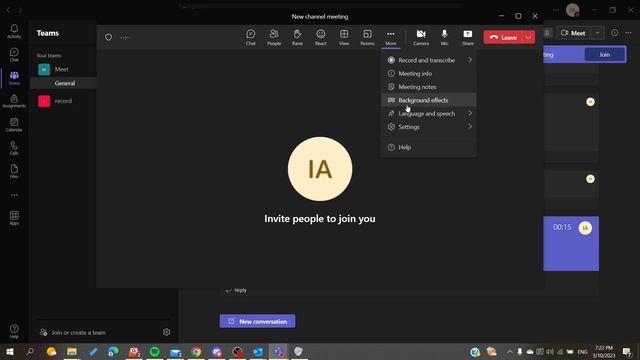This screenshot has height=360, width=640.
Task: Open Chat in Teams sidebar
Action: [x=14, y=54]
